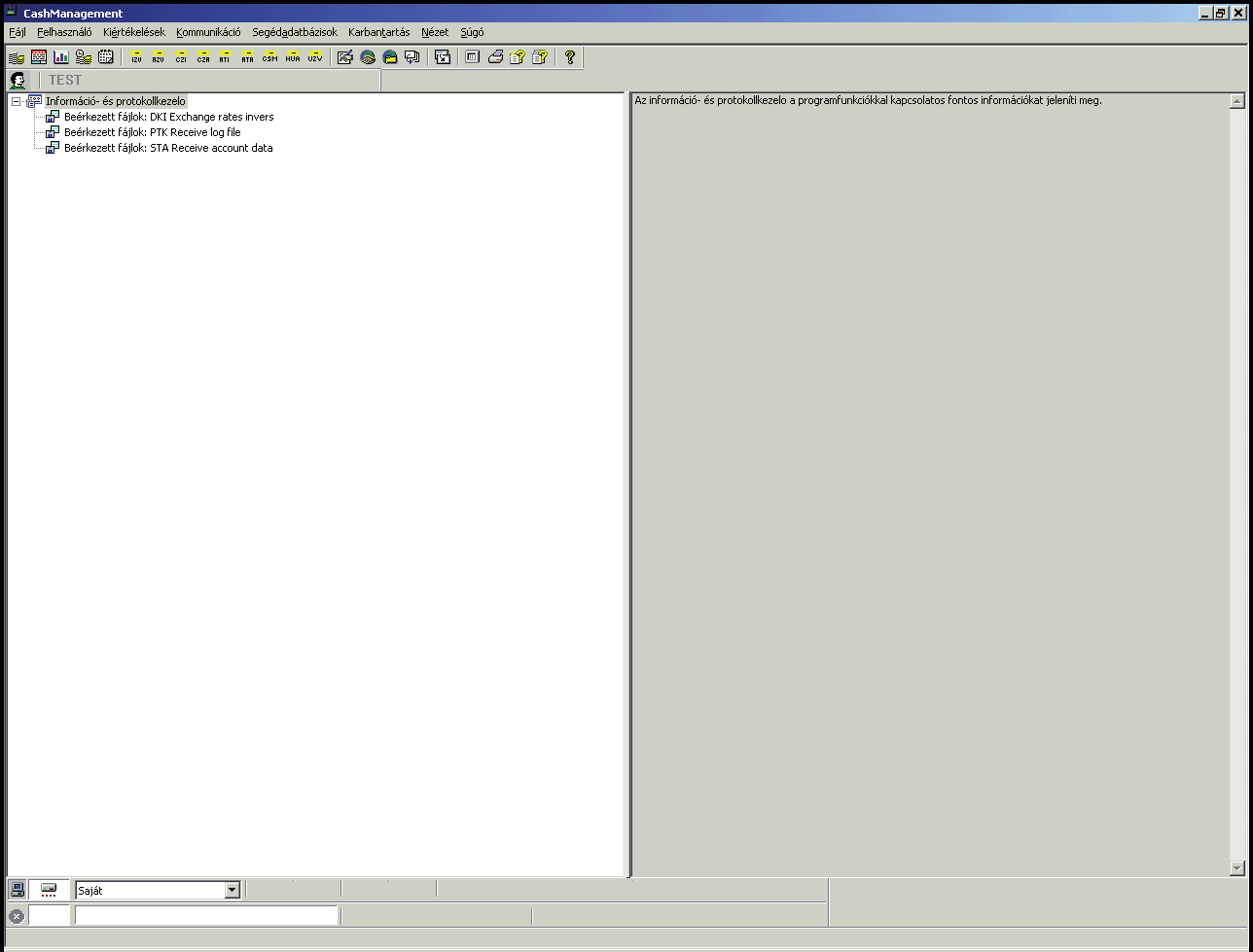
Task: Collapse the Információ- és protokollkezelo tree node
Action: (16, 101)
